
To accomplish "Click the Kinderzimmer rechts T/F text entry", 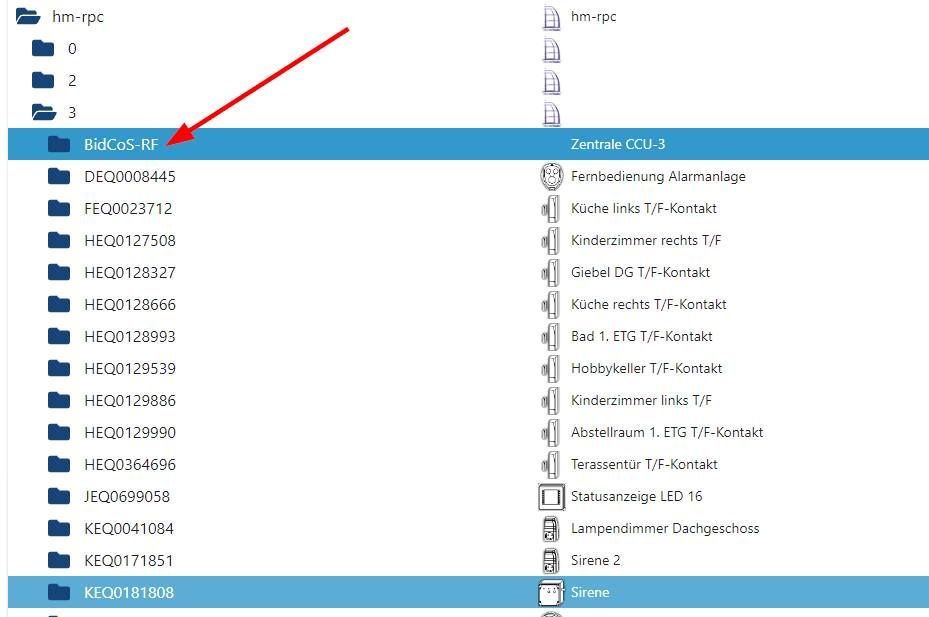I will pyautogui.click(x=645, y=240).
